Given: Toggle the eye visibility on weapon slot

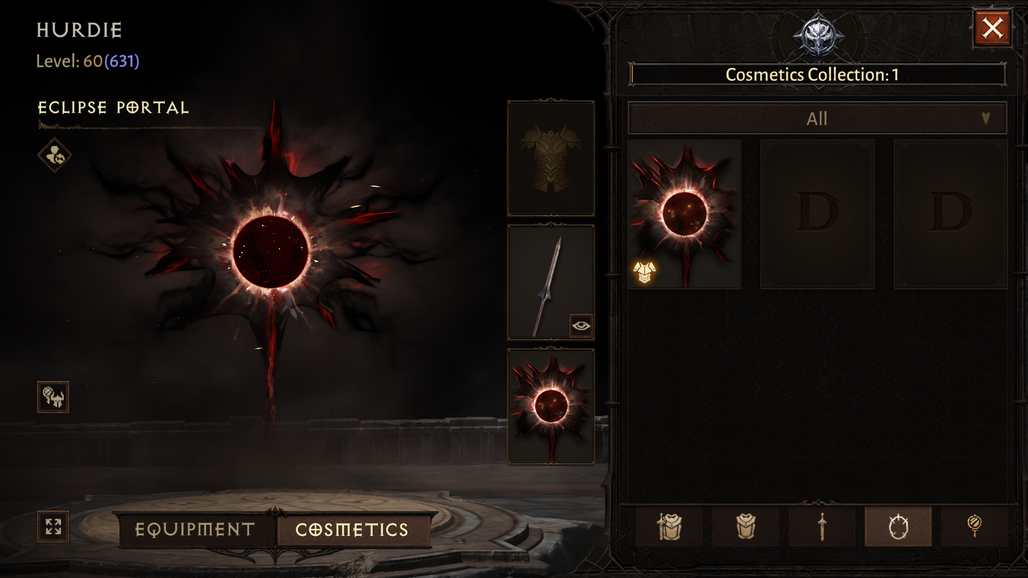Looking at the screenshot, I should 581,325.
